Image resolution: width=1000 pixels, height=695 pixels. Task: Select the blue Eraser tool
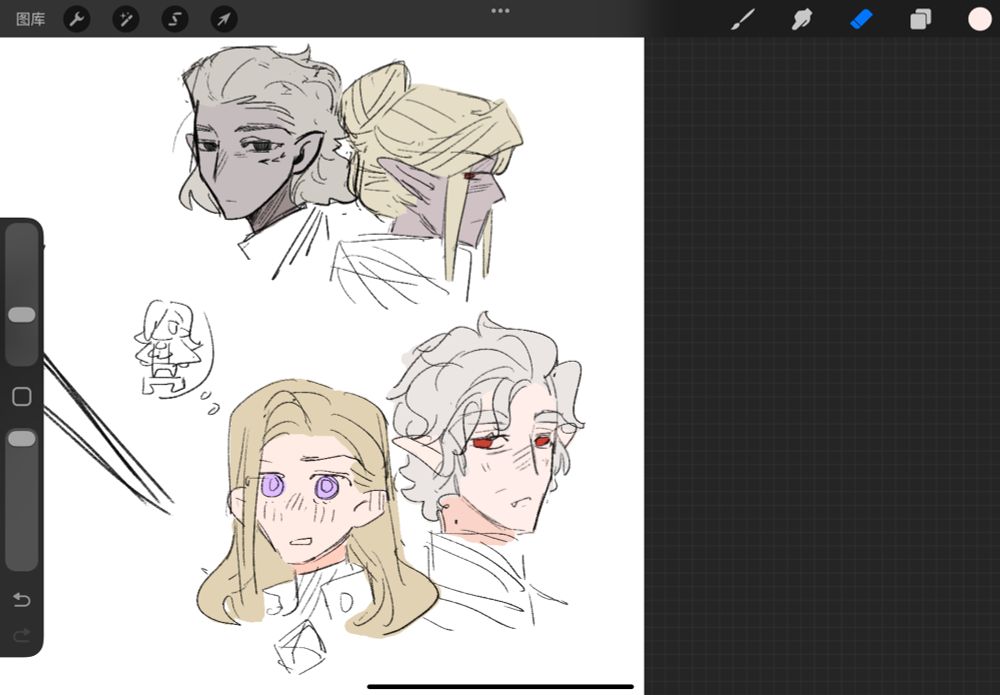point(861,19)
